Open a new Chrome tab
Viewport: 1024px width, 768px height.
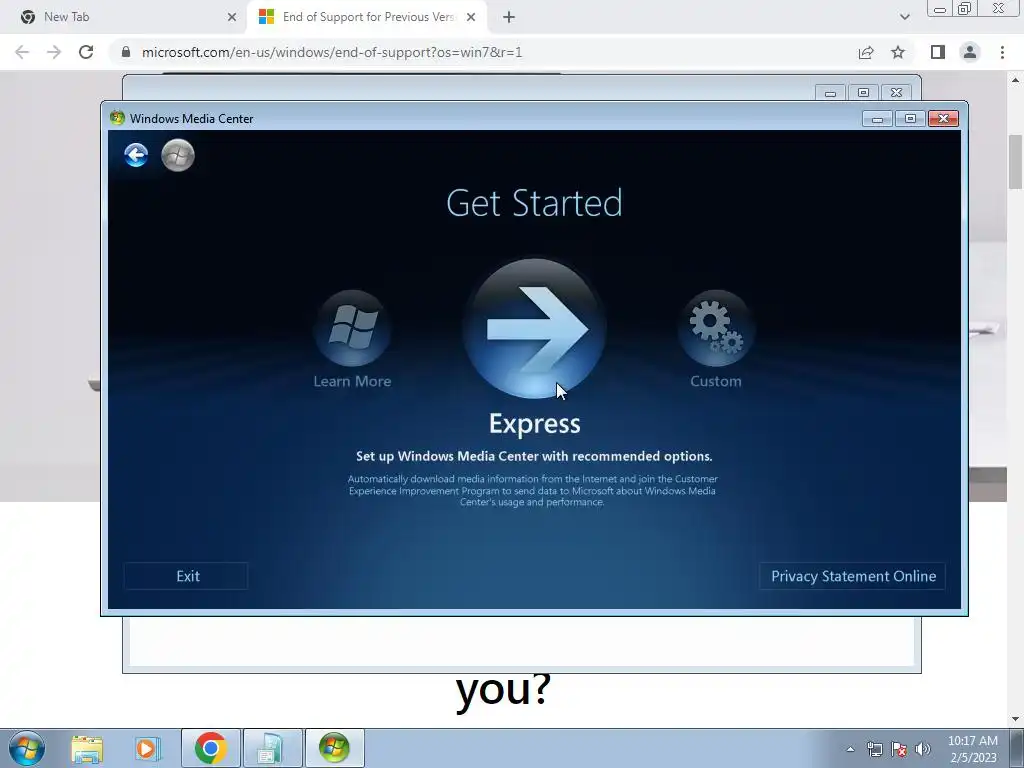(x=509, y=17)
